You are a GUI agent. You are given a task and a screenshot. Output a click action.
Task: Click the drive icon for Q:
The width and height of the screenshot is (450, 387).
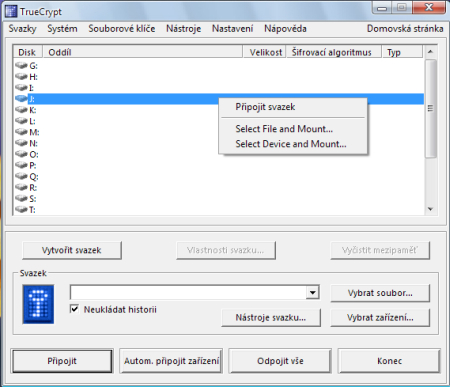tap(21, 176)
